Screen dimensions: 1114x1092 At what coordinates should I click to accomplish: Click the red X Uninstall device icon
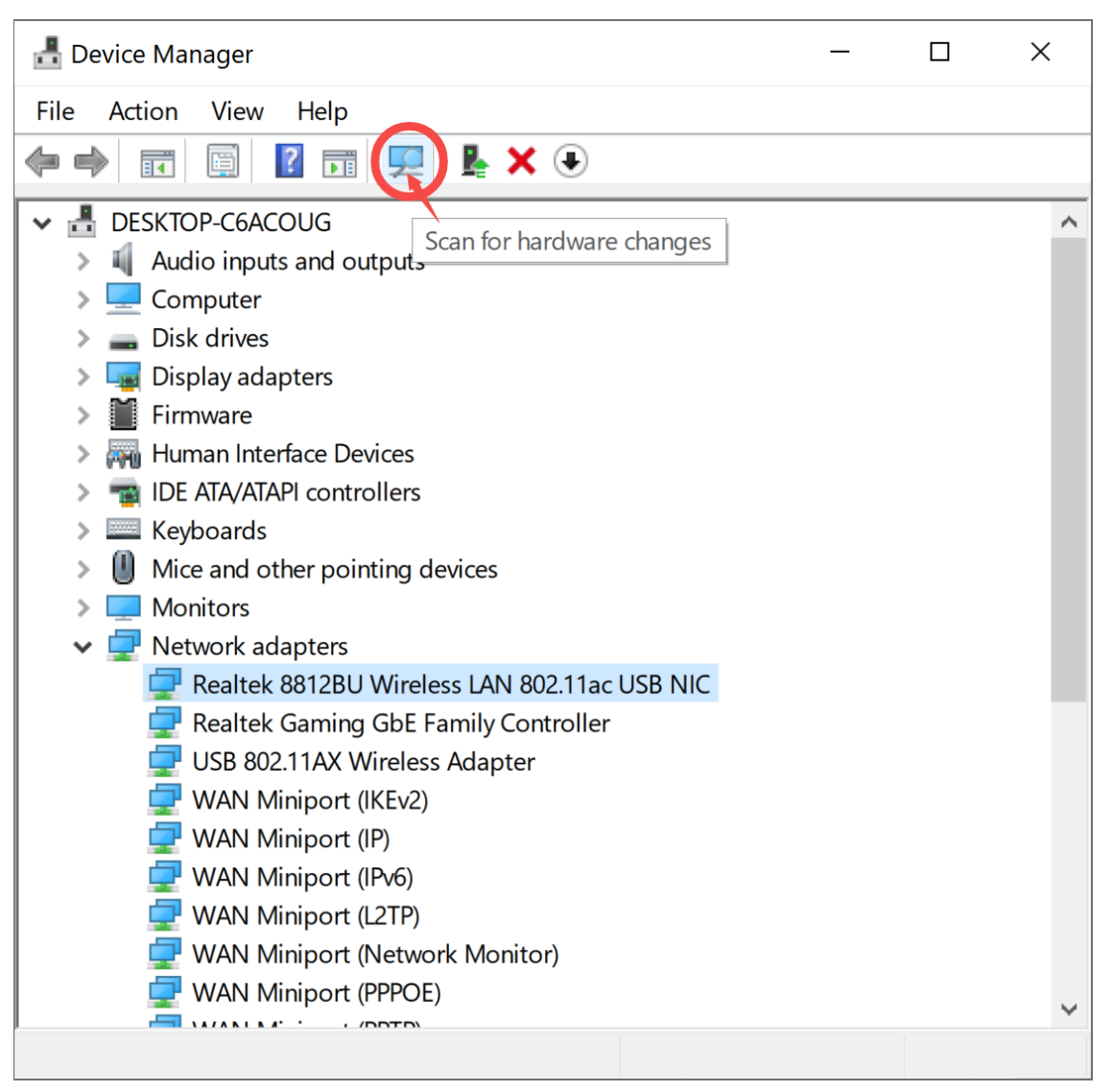[x=521, y=161]
